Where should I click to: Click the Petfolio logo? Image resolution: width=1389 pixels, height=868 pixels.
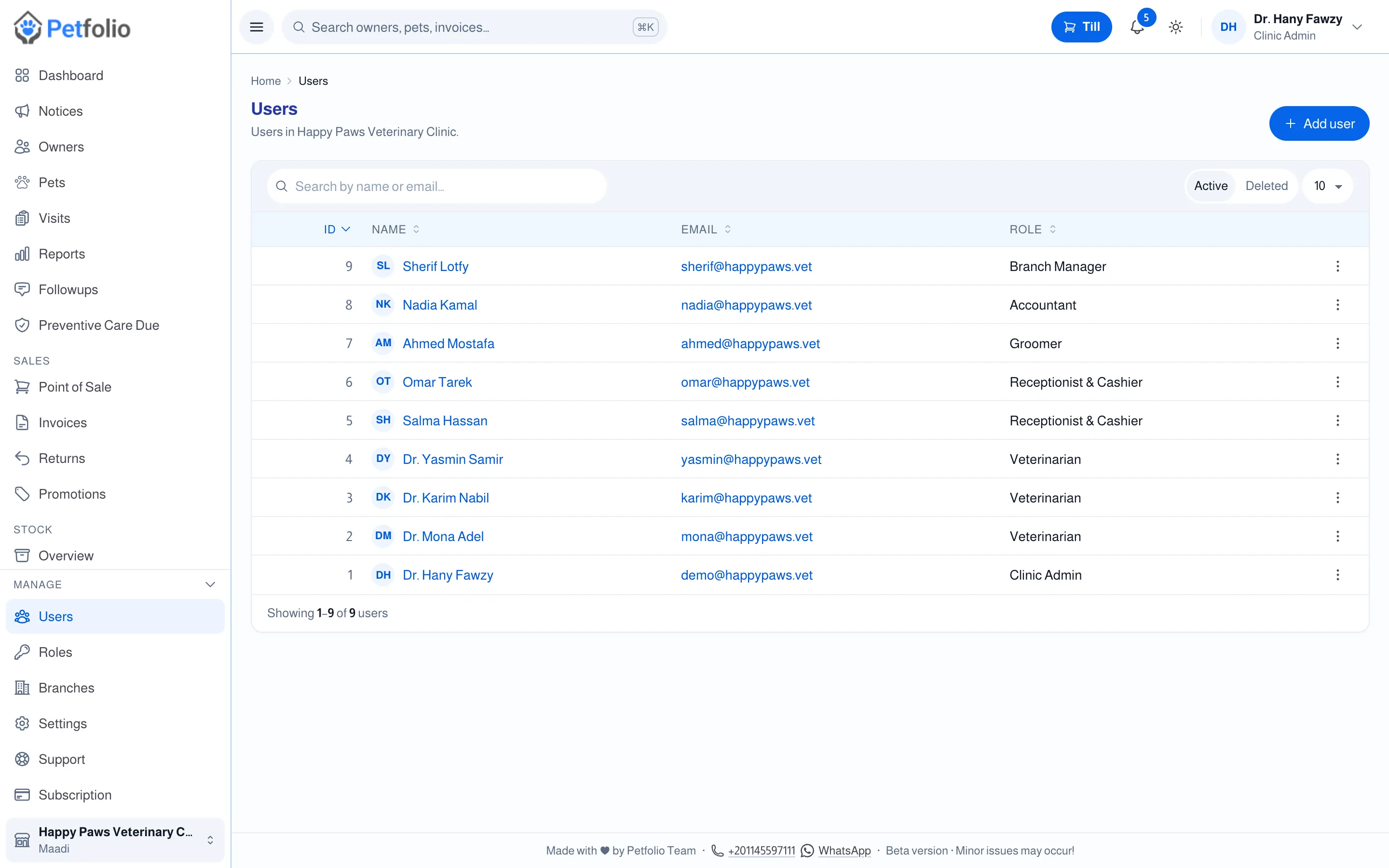pyautogui.click(x=72, y=27)
